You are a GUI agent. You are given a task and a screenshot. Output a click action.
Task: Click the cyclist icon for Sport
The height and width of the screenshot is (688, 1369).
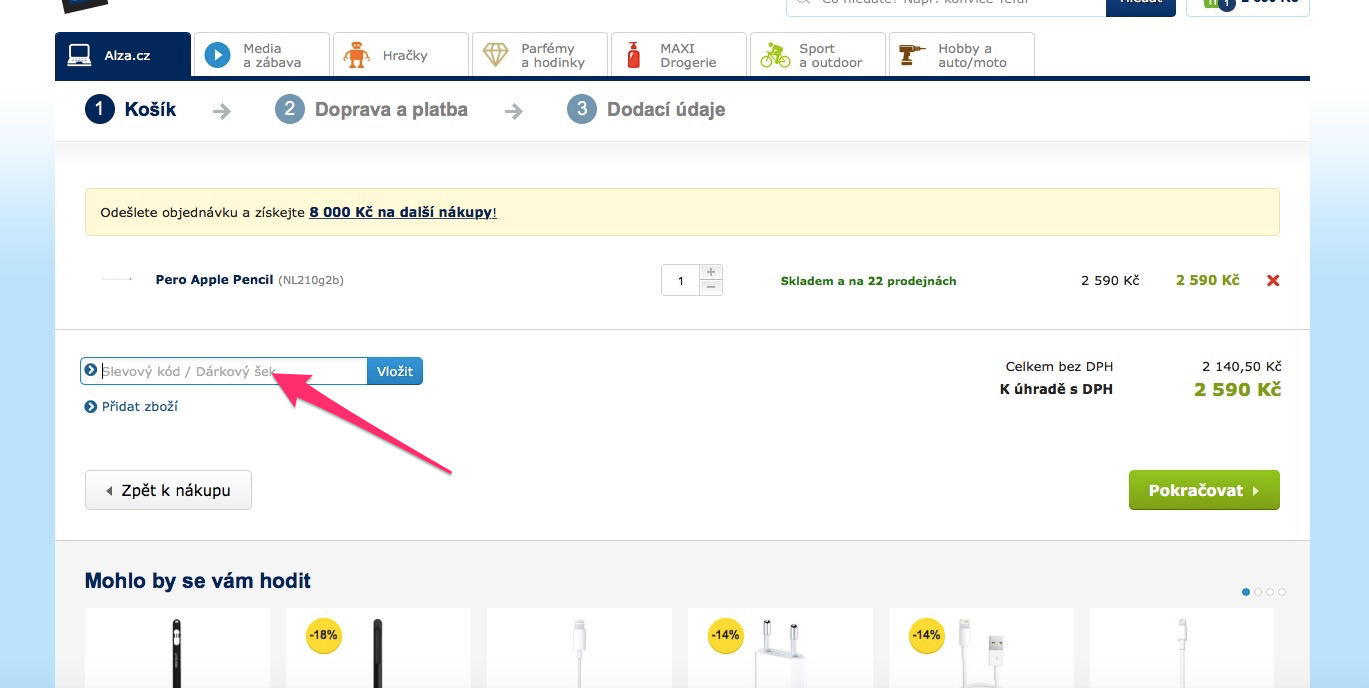[775, 55]
